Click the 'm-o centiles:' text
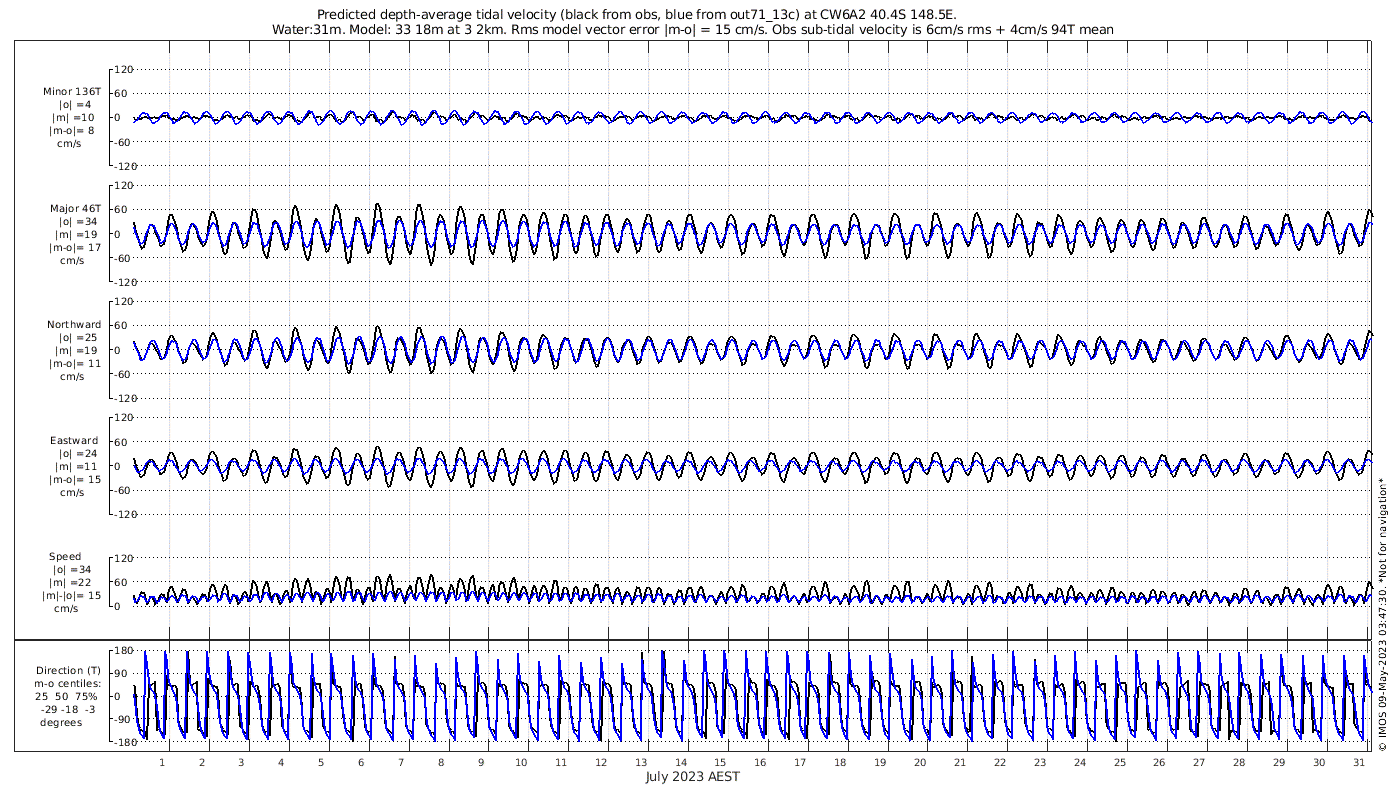Screen dimensions: 1400x800 coord(67,683)
